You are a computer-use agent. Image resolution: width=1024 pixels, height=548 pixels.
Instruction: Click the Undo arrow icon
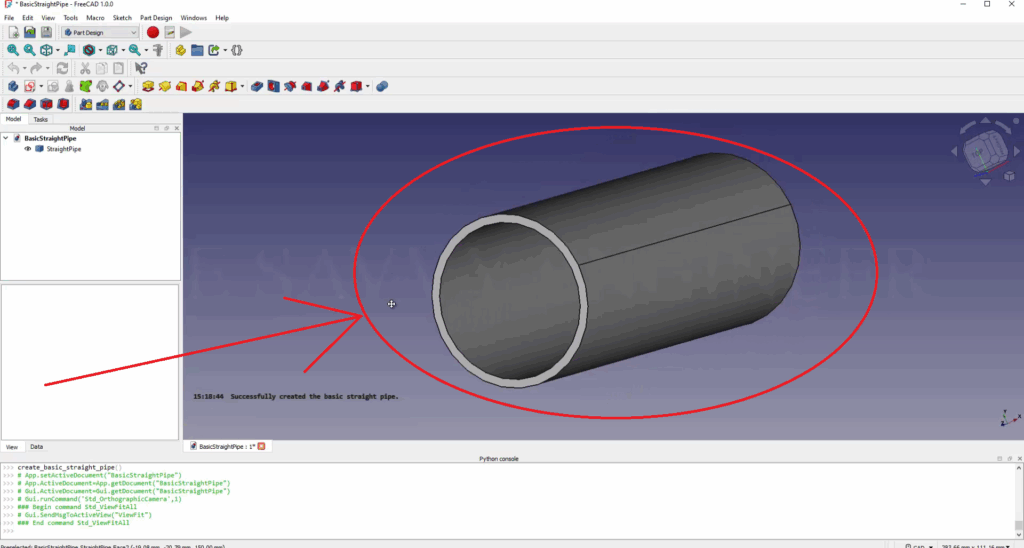tap(13, 68)
